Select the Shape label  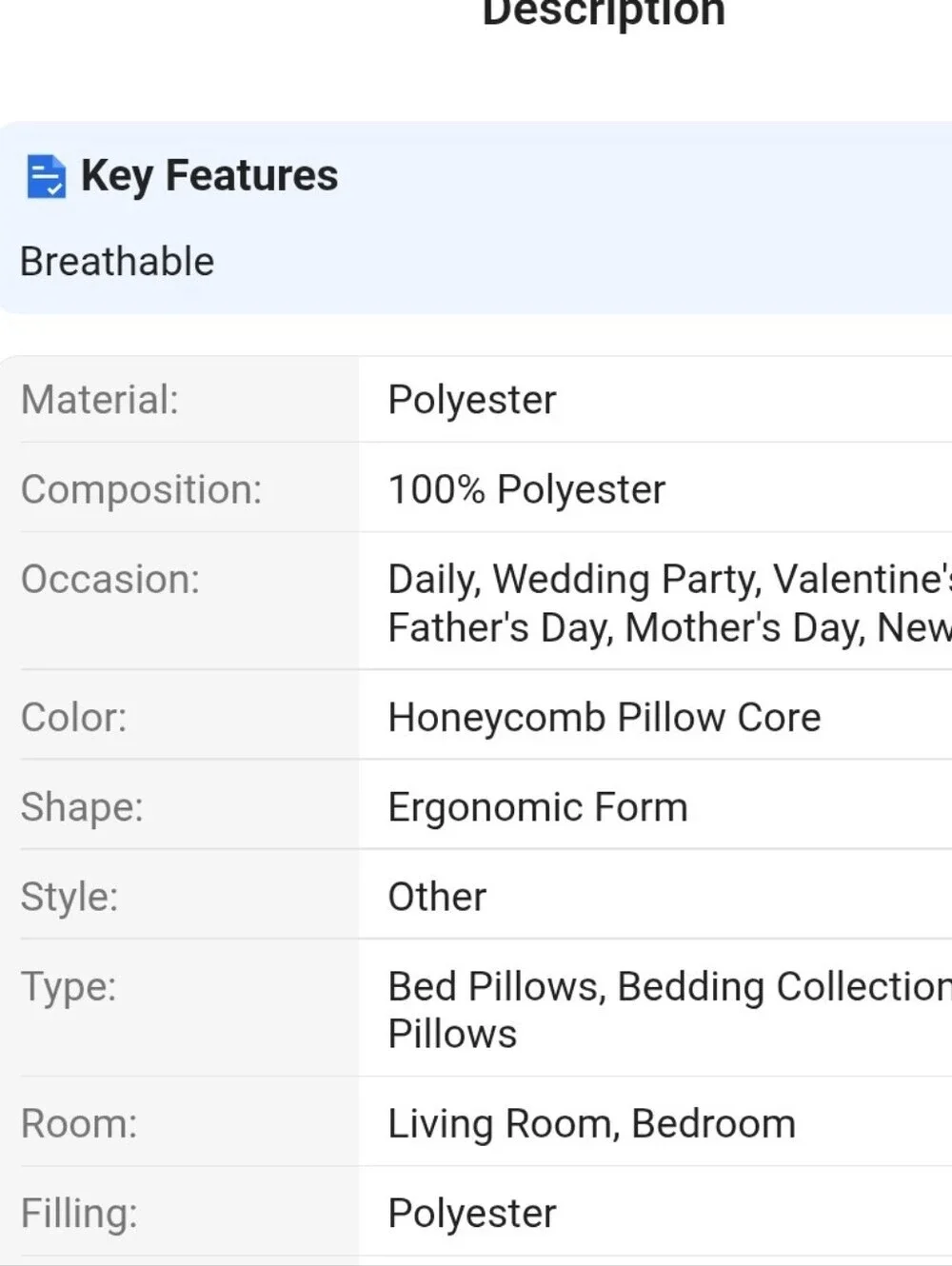coord(82,807)
